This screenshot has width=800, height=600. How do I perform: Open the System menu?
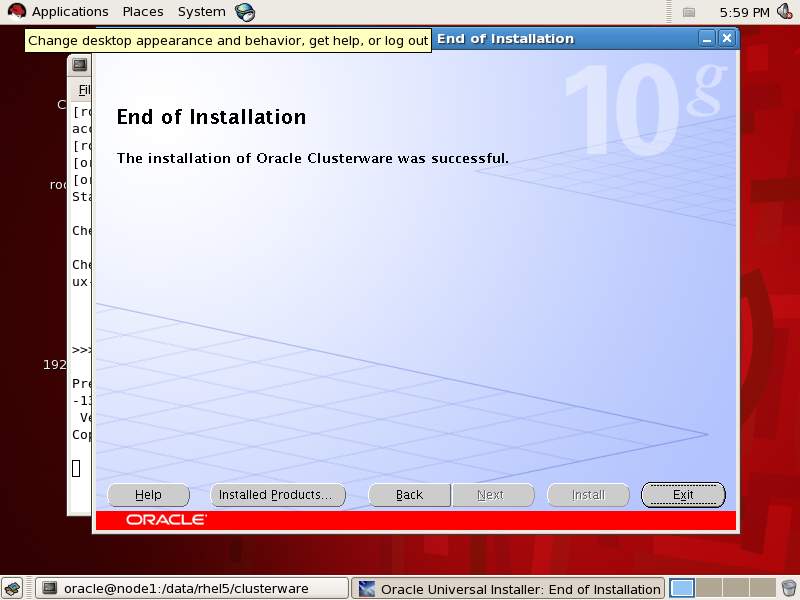(202, 12)
